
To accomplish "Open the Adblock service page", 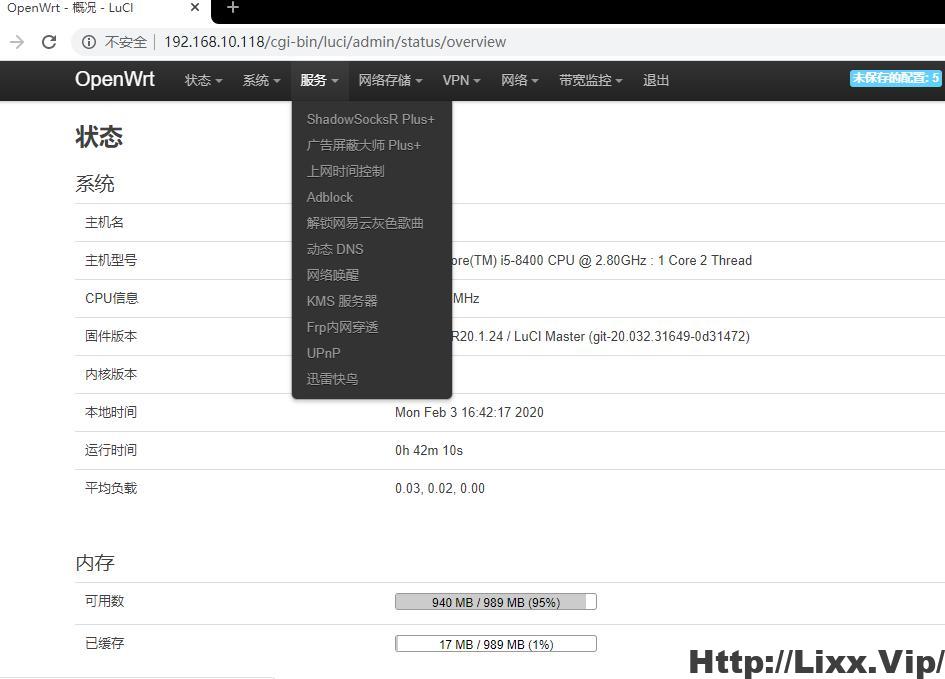I will coord(330,197).
